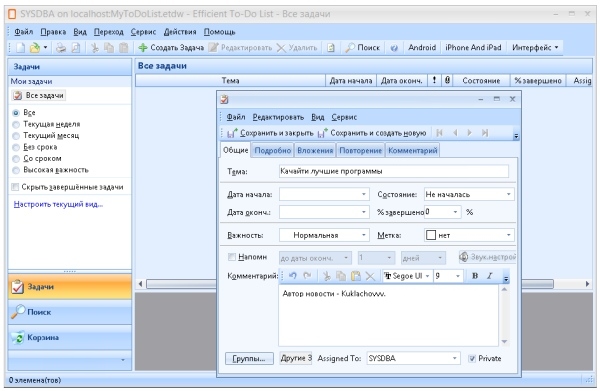The width and height of the screenshot is (600, 391).
Task: Switch to the Комментарий tab
Action: pyautogui.click(x=412, y=151)
